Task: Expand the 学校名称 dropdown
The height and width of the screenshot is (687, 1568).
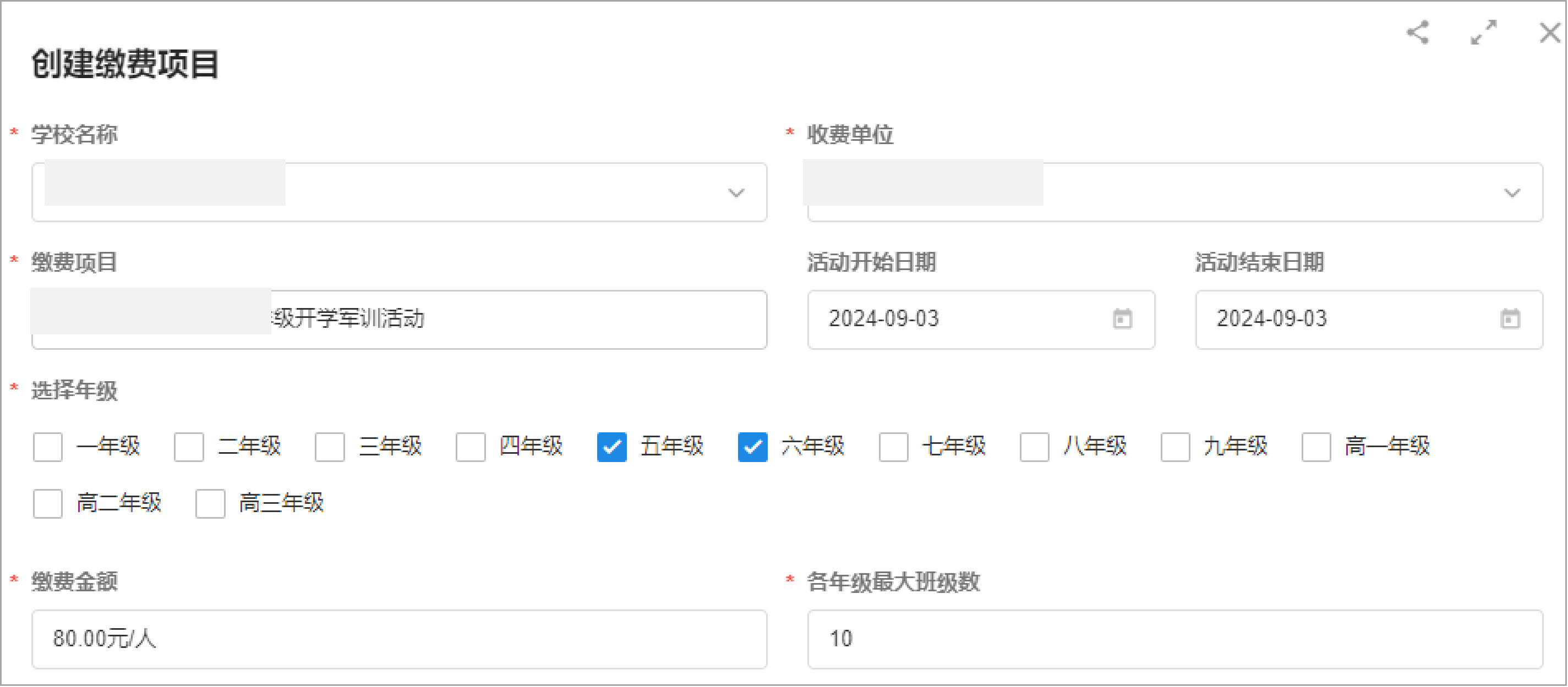Action: coord(736,193)
